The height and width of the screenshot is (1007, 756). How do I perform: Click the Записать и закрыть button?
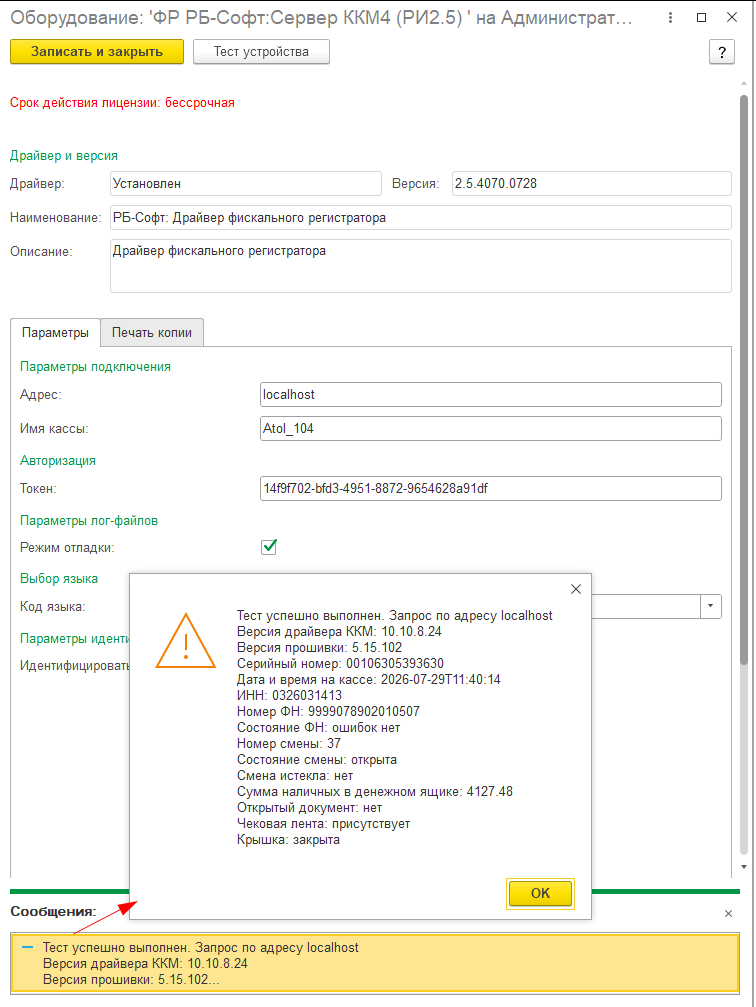97,52
